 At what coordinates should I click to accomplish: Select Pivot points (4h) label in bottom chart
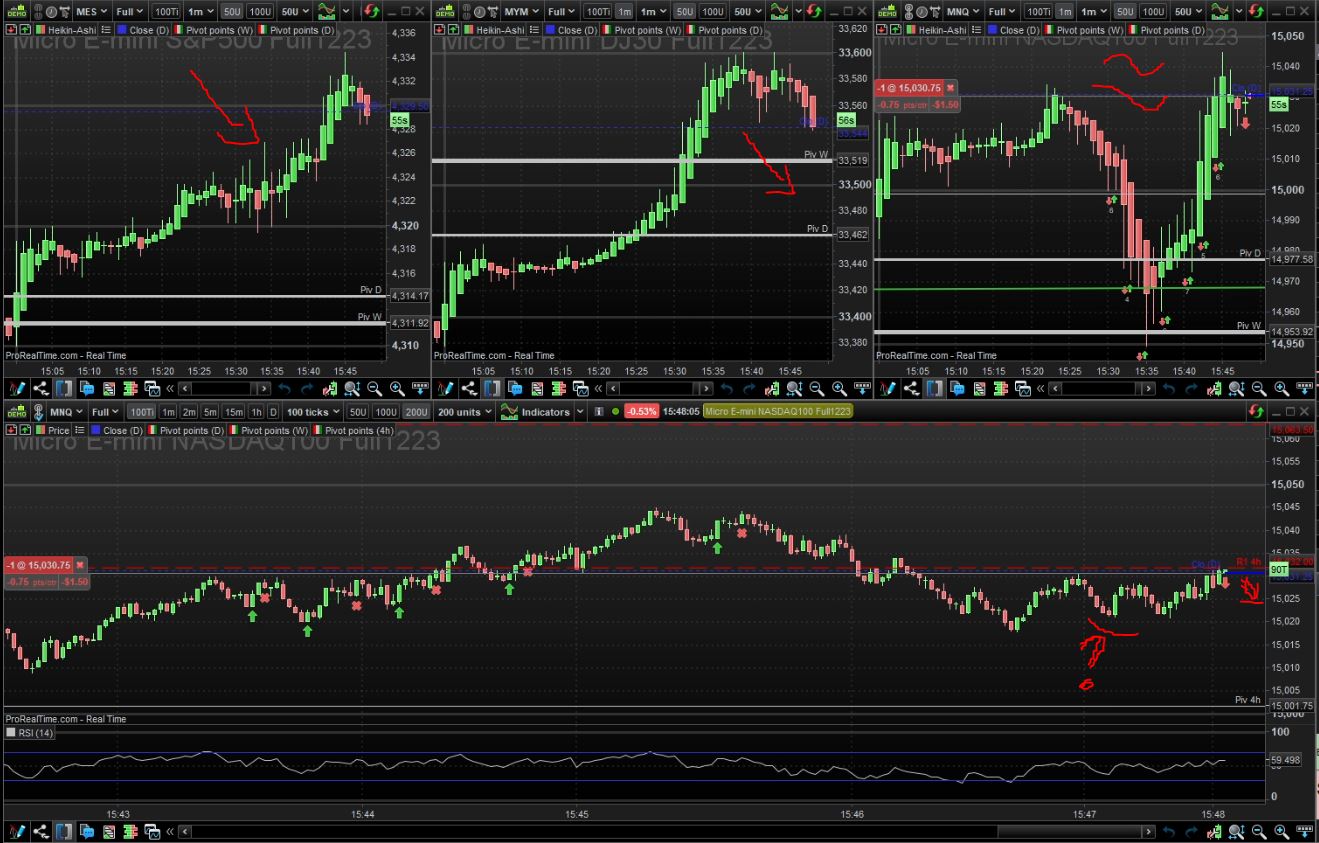[x=359, y=430]
